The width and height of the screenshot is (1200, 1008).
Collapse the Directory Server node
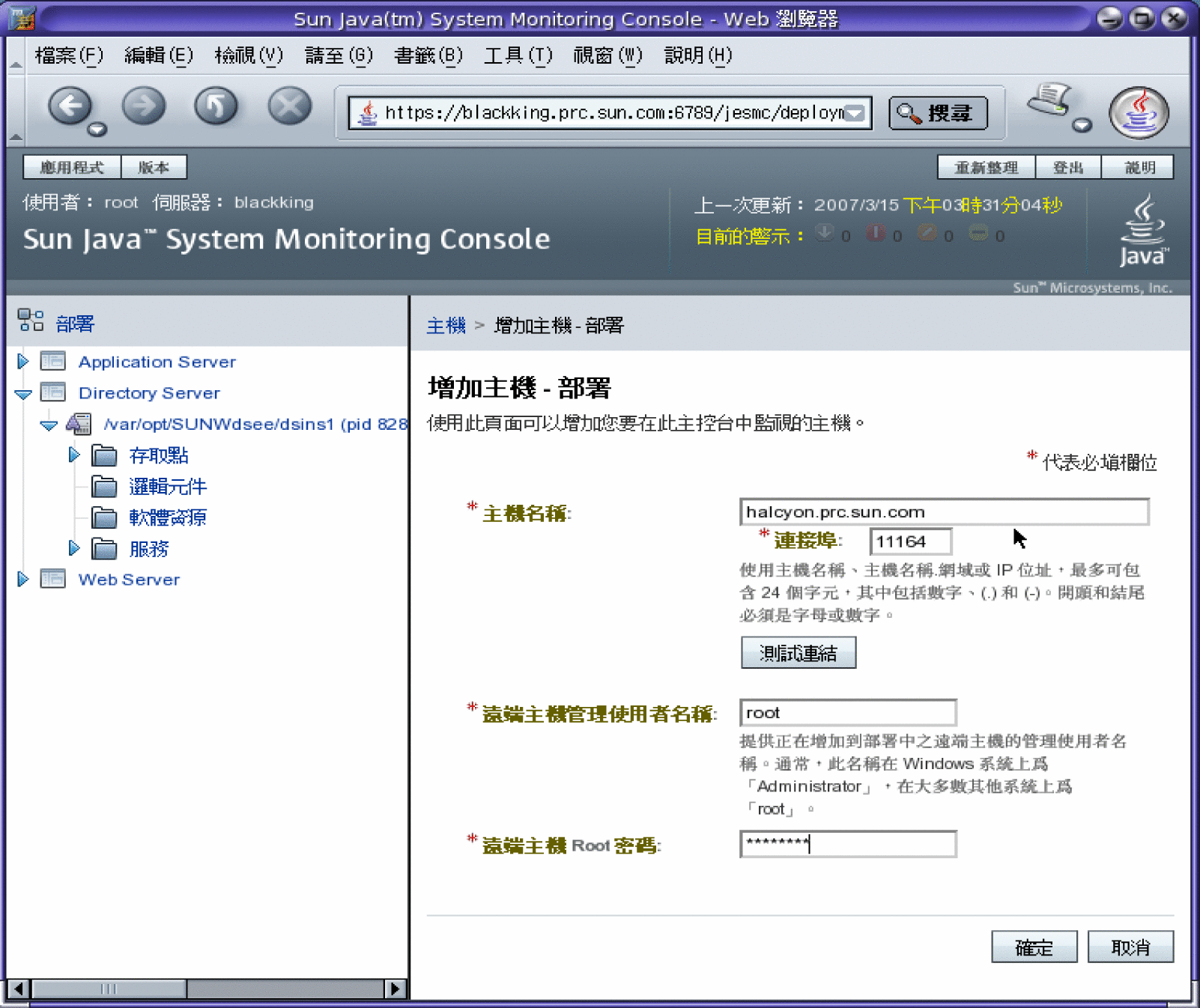23,394
